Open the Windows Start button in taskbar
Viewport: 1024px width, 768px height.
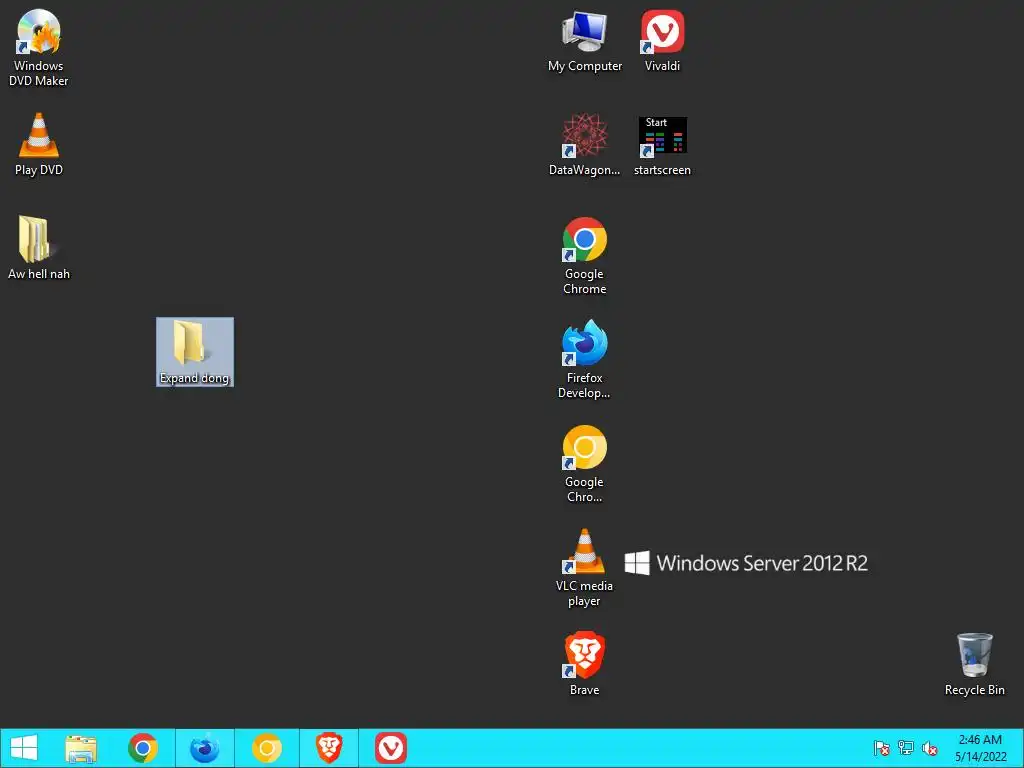[x=24, y=748]
